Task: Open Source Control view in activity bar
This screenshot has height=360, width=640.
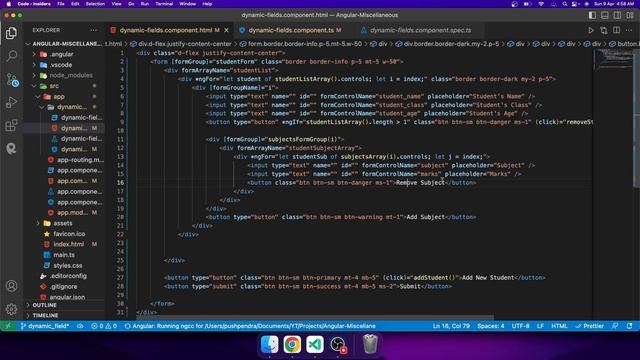Action: (x=12, y=79)
